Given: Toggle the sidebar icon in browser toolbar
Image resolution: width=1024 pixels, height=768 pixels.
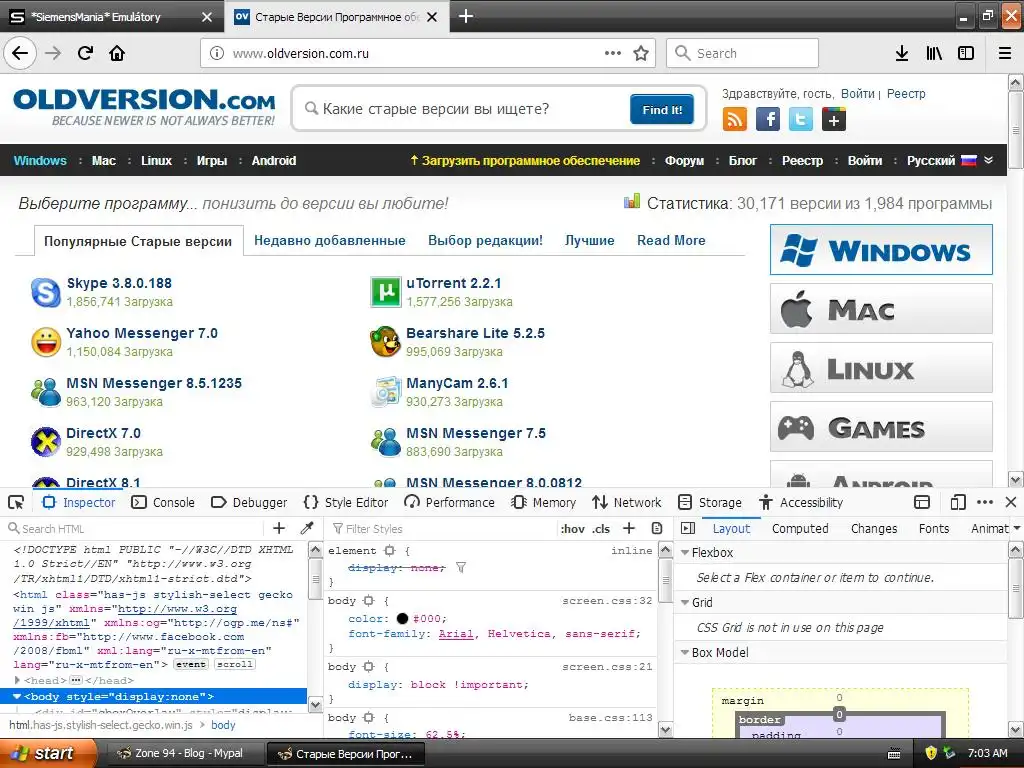Looking at the screenshot, I should point(966,53).
